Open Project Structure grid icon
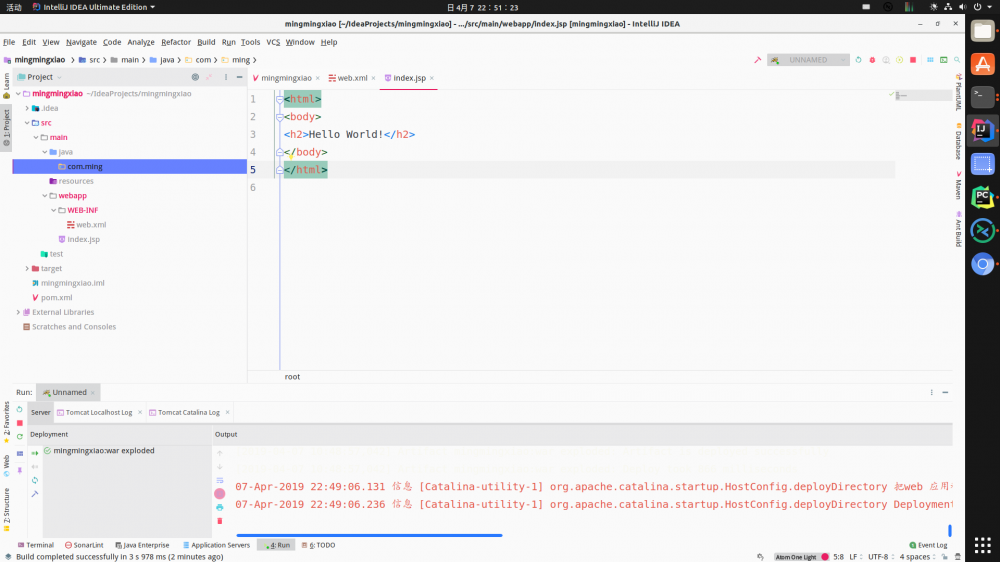This screenshot has height=562, width=1000. click(x=930, y=60)
